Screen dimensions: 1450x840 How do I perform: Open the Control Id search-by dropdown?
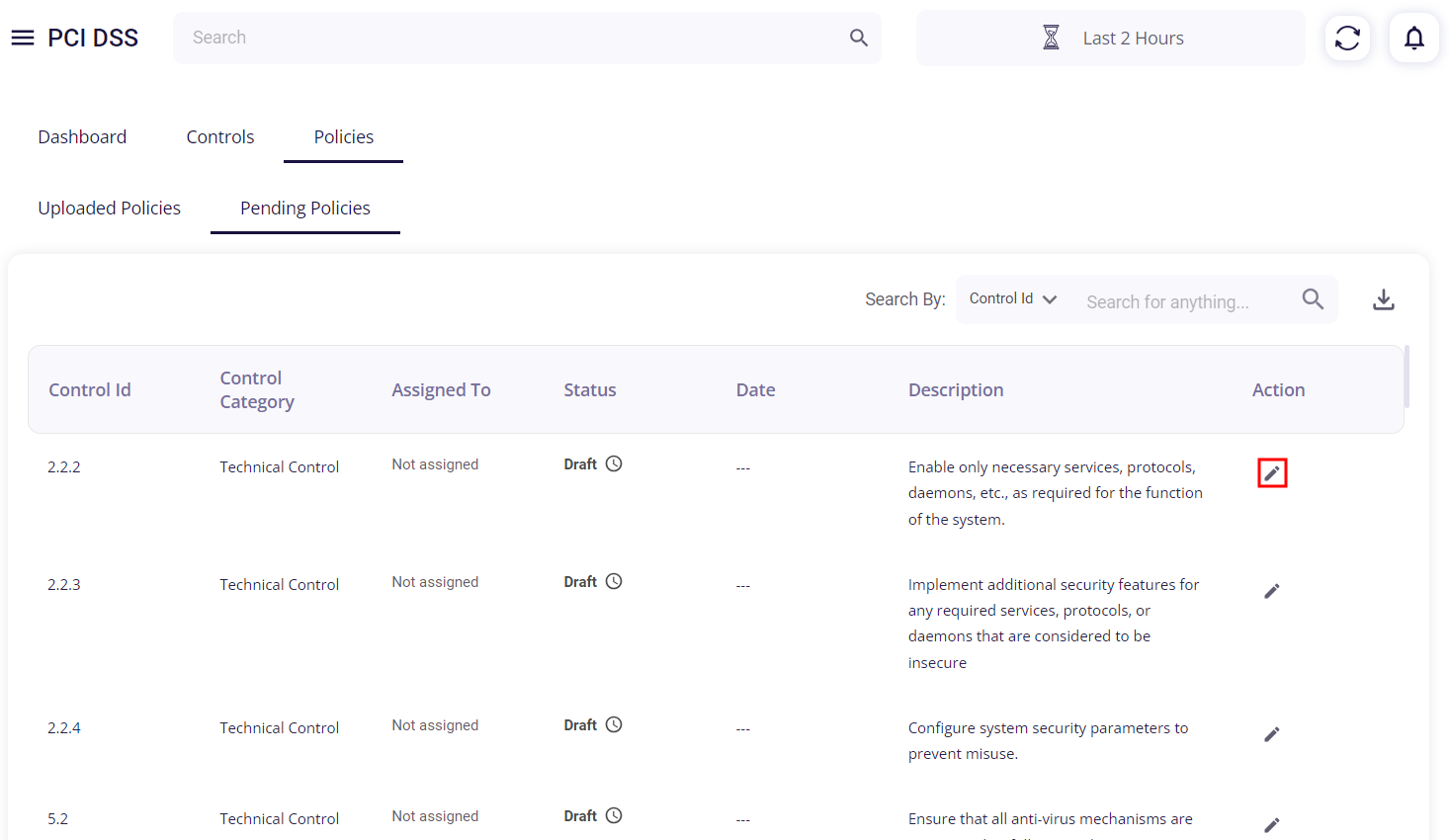[1013, 298]
